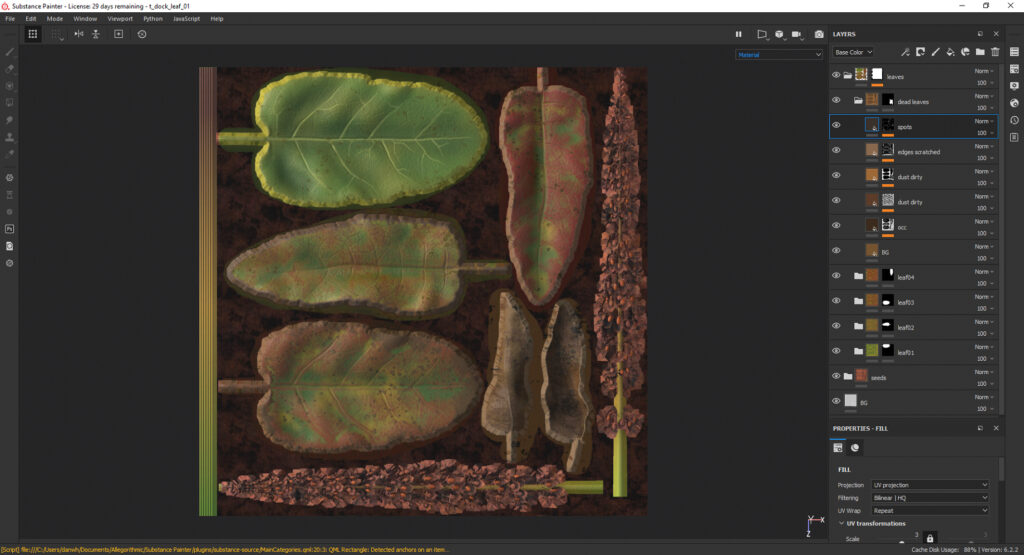Open the UV Wrap Repeat dropdown
The image size is (1024, 555).
(929, 510)
